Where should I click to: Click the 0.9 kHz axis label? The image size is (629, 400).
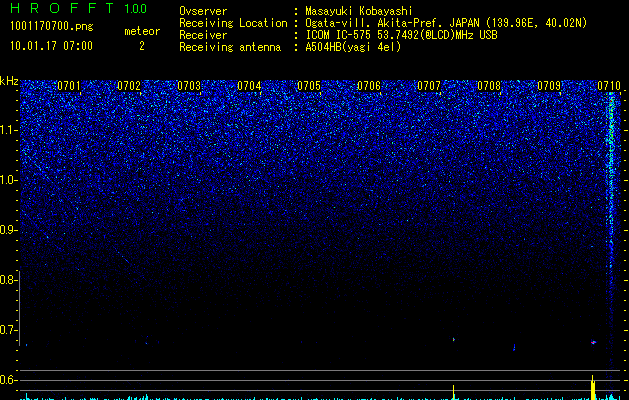pos(8,230)
